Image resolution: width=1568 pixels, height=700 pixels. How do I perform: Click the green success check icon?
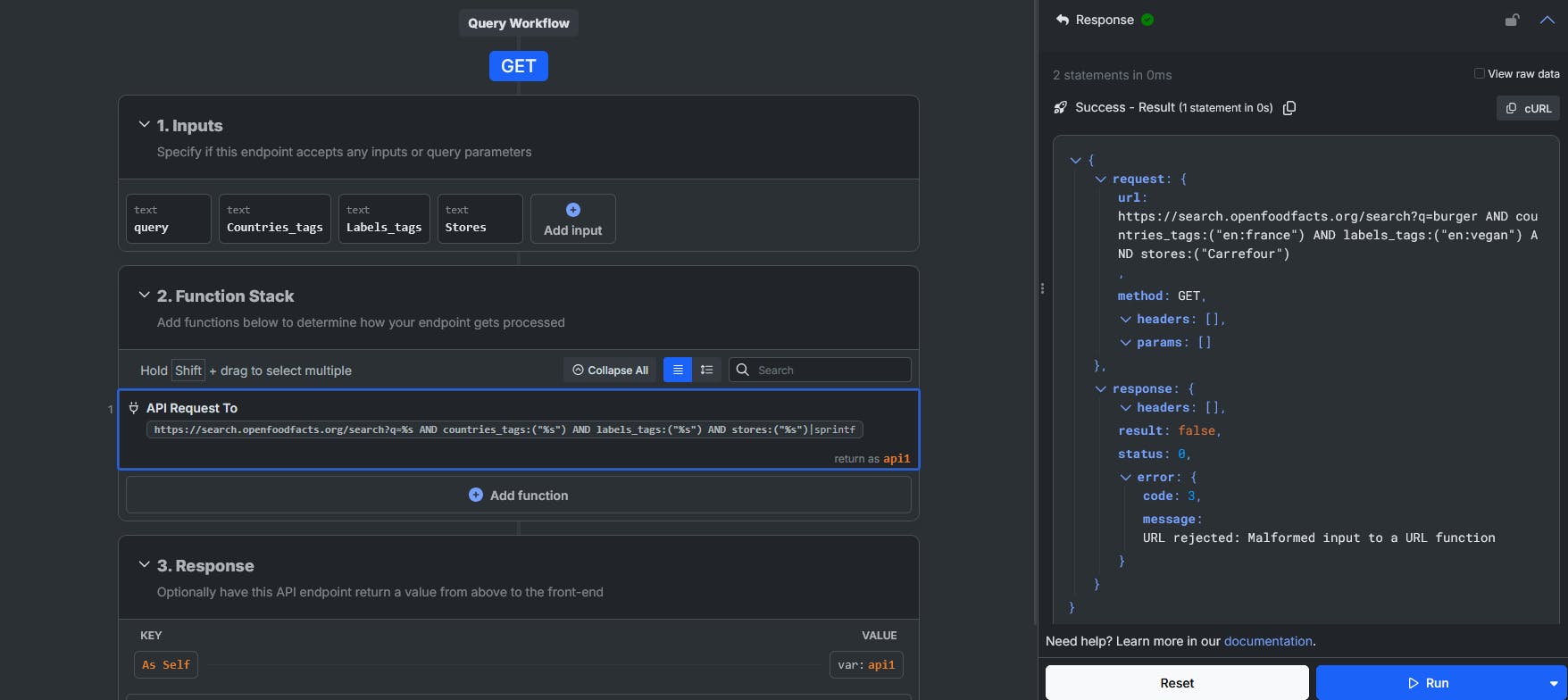1147,20
